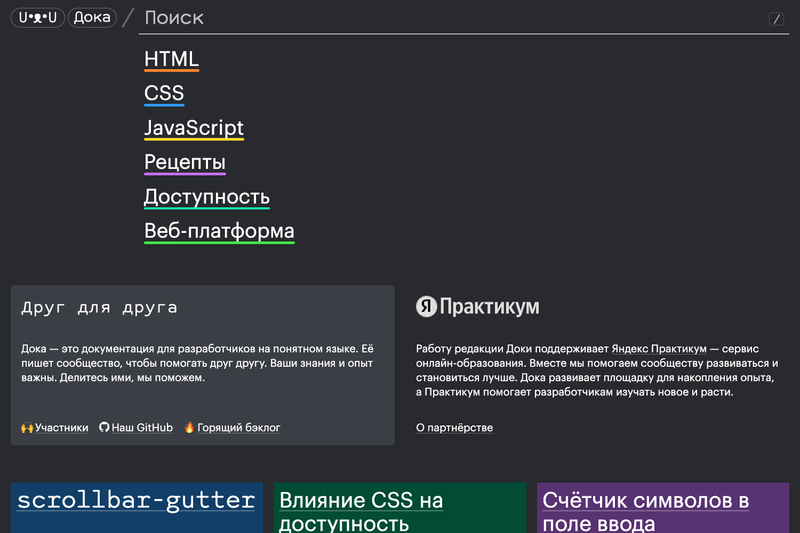Open the Рецепты section
The width and height of the screenshot is (800, 533).
point(185,162)
